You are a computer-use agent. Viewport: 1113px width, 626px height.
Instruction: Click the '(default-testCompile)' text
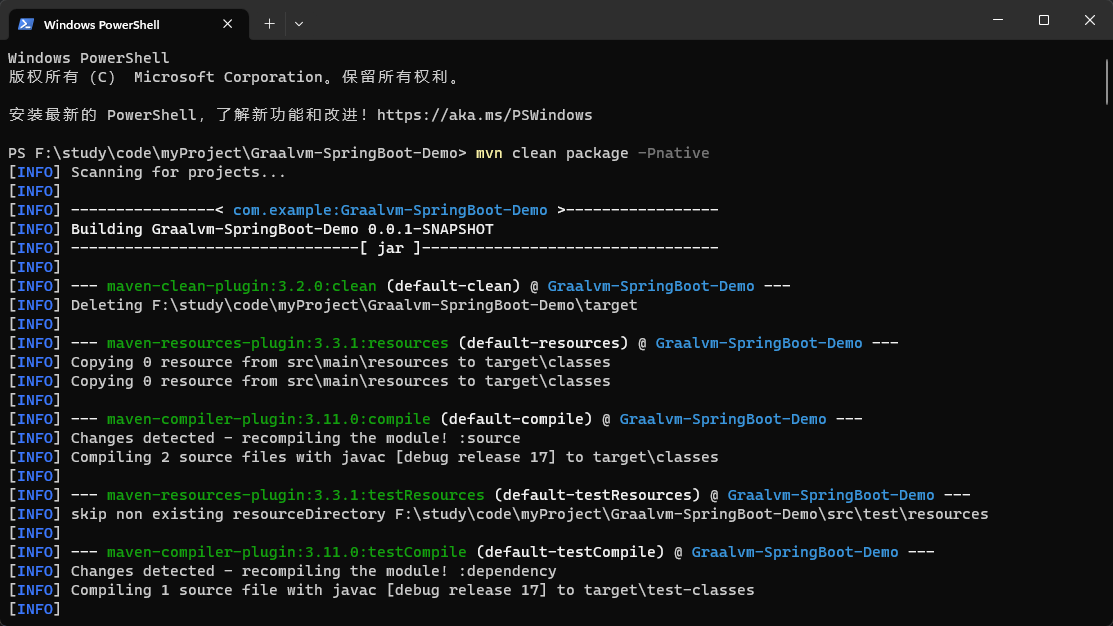[x=570, y=552]
